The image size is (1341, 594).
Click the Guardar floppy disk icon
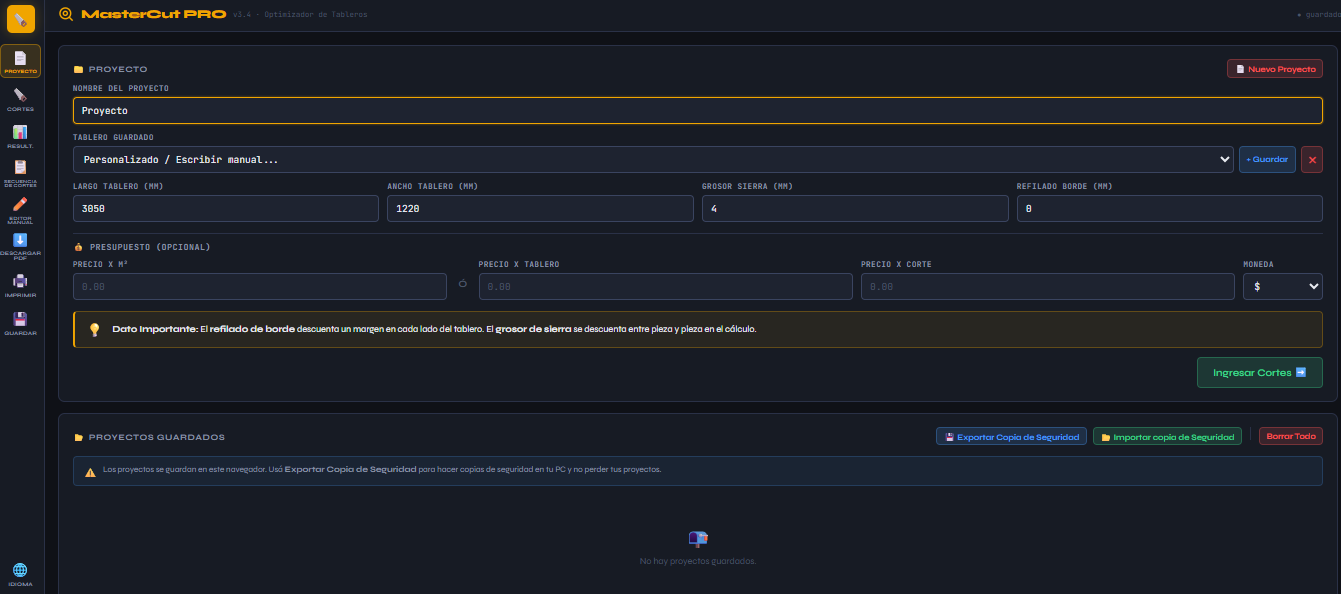coord(20,324)
